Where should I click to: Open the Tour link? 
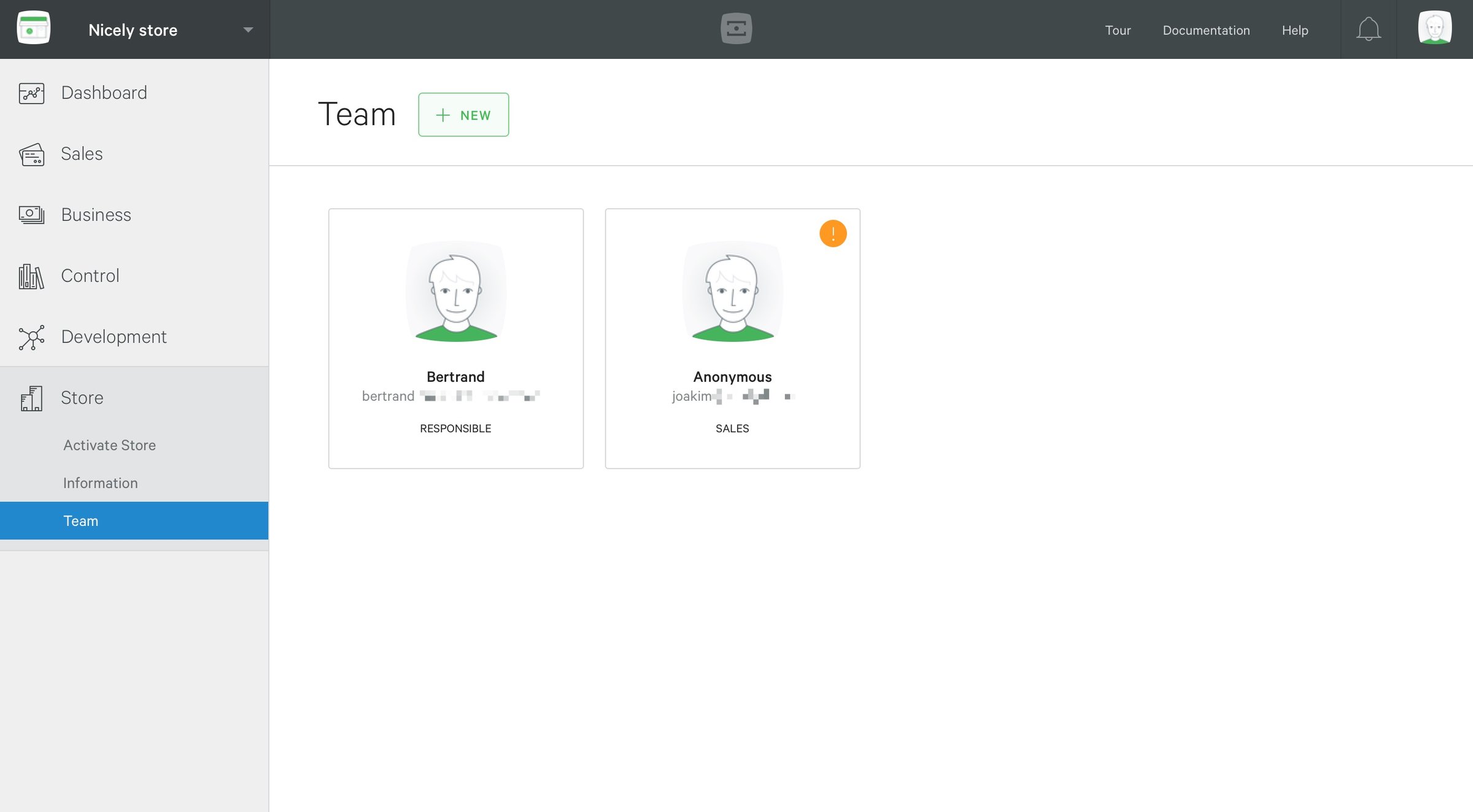click(x=1118, y=30)
